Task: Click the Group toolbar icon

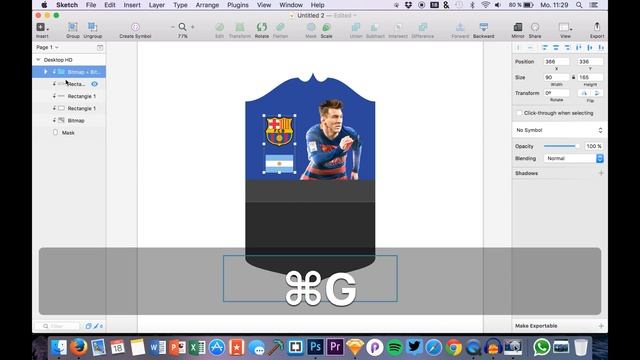Action: point(73,27)
